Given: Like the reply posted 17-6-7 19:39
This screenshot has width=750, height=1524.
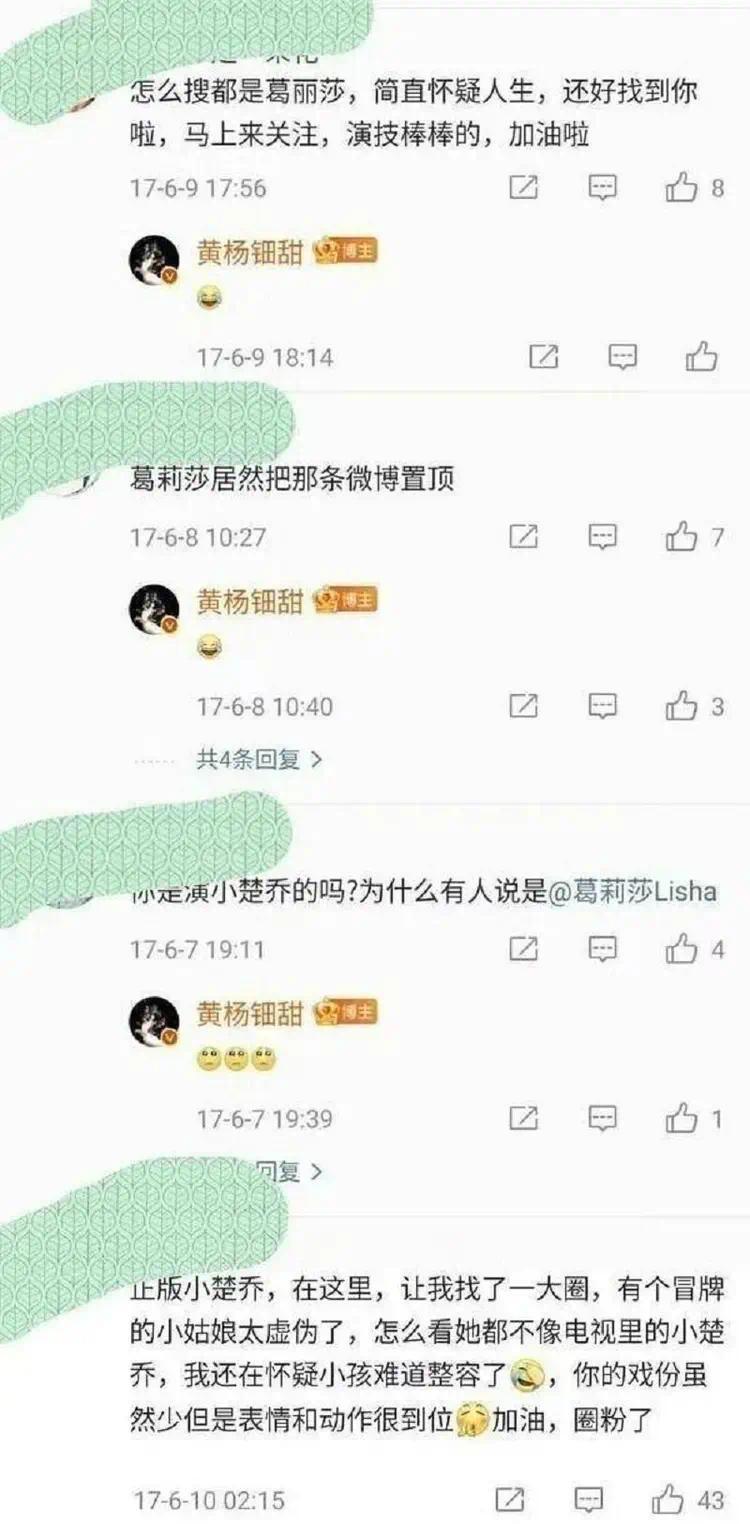Looking at the screenshot, I should pos(682,1118).
